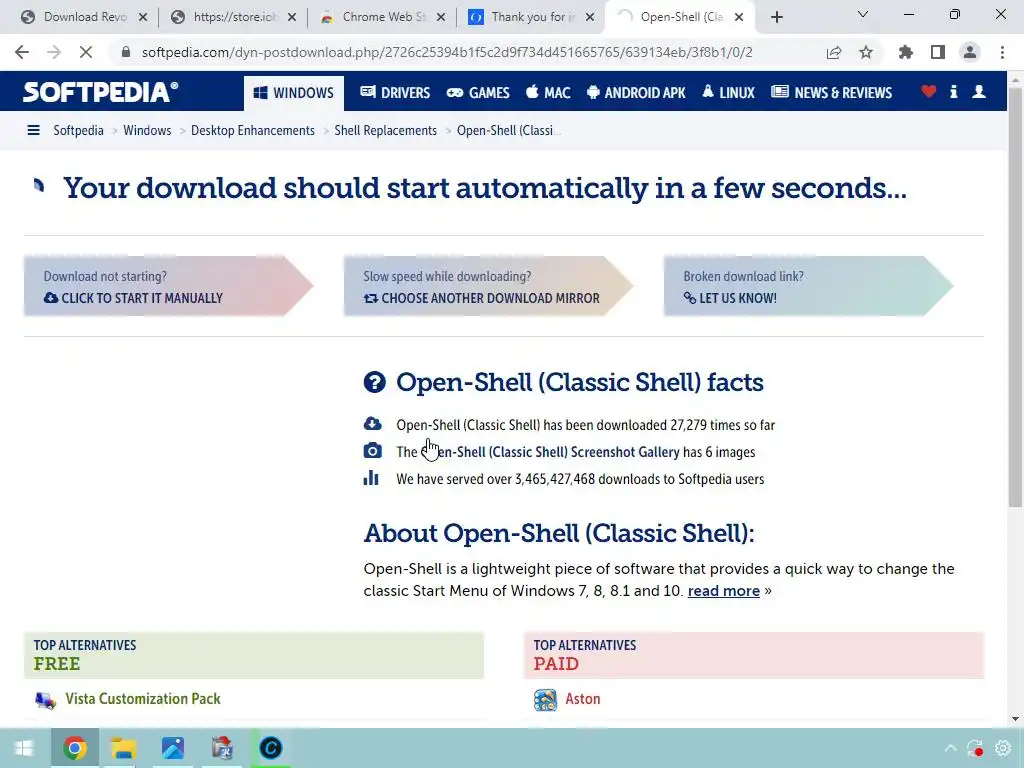Open the Windows section tab
This screenshot has width=1024, height=768.
[294, 93]
